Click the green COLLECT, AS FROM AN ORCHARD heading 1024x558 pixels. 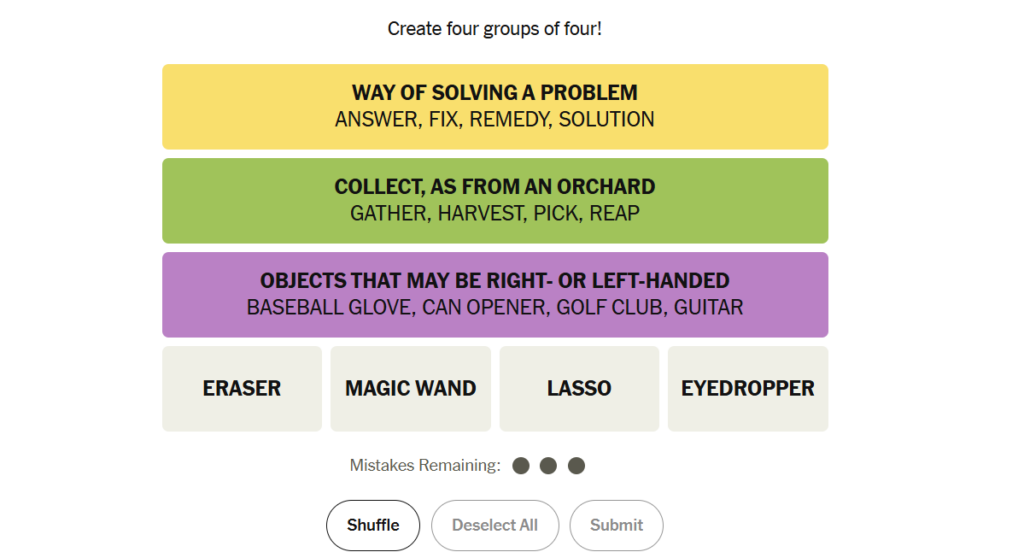[x=495, y=187]
